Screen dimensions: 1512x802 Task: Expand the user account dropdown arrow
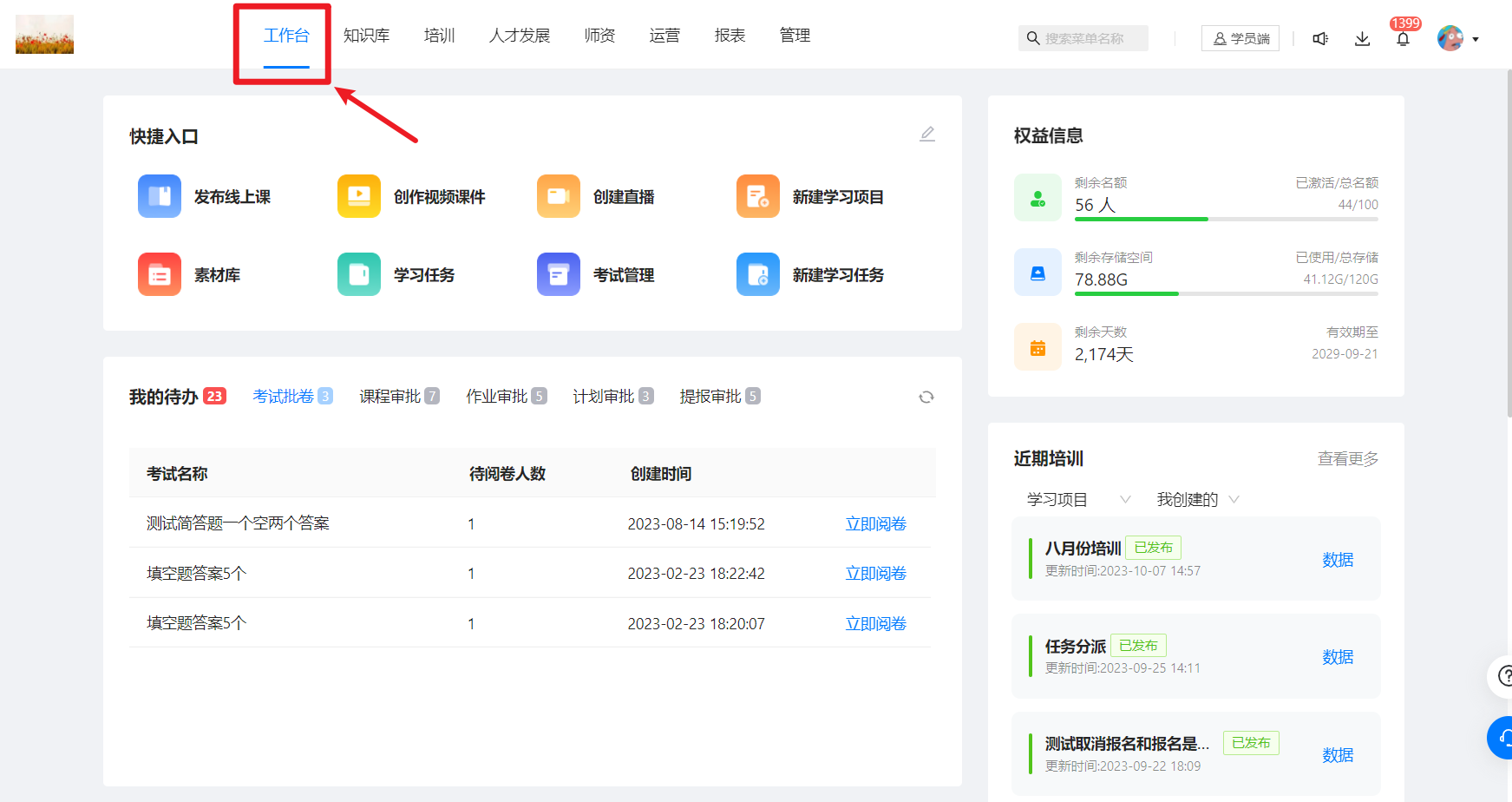(1476, 39)
